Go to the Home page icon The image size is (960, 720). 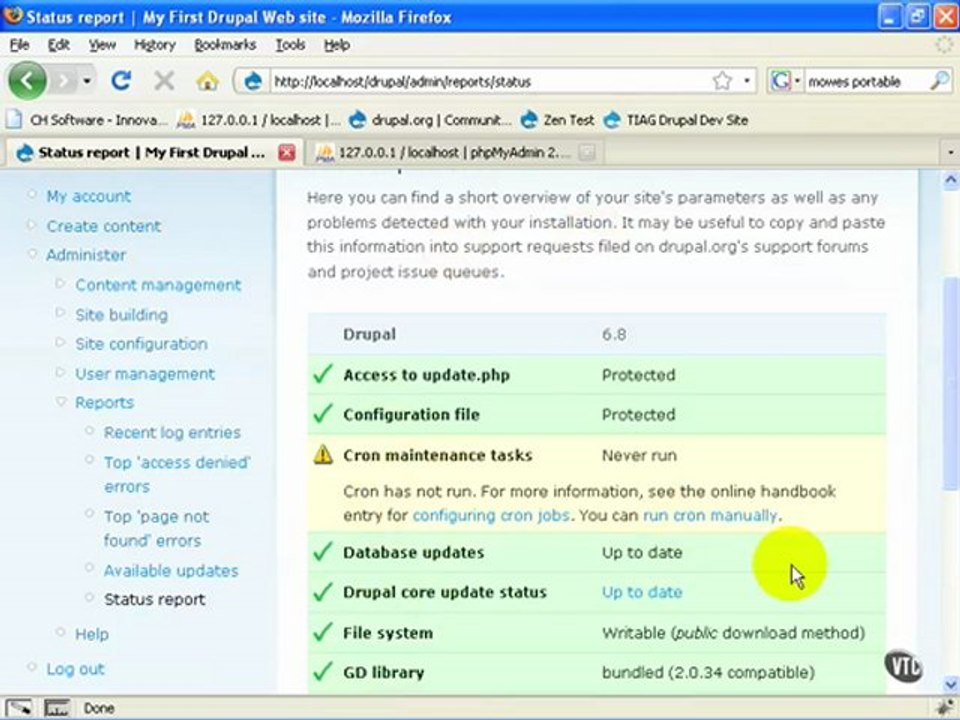[208, 80]
